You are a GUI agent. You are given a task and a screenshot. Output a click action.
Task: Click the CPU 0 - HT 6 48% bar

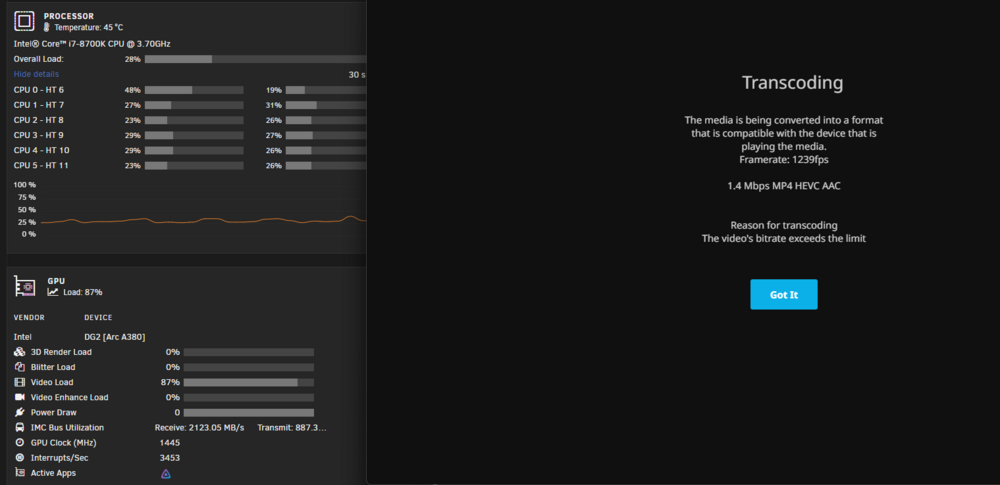[194, 90]
